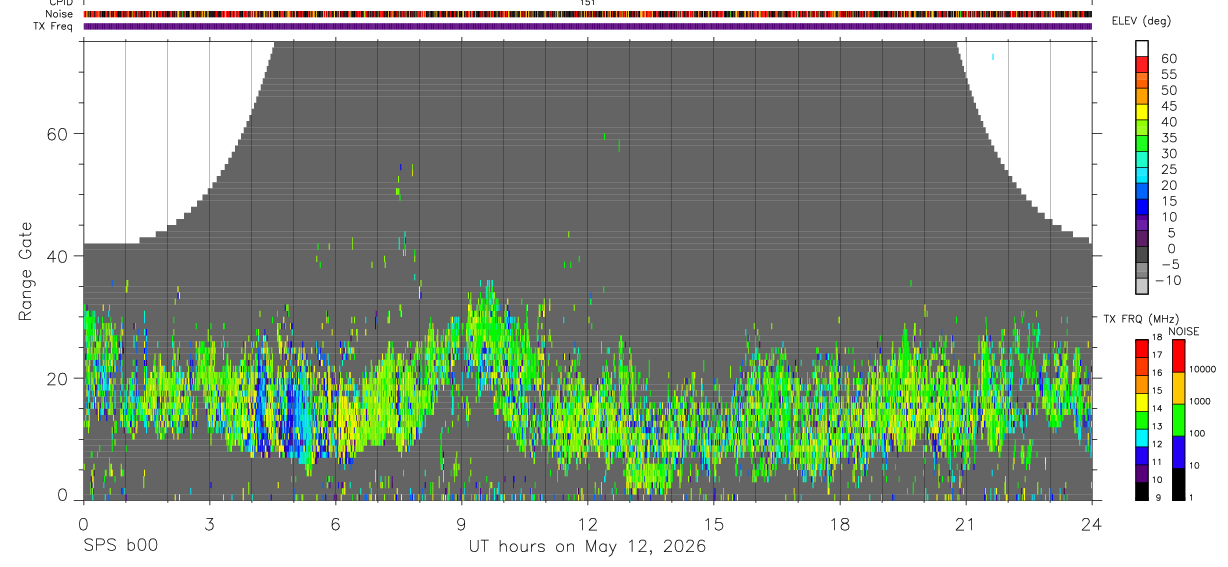Select the light gray -10 elevation swatch
This screenshot has height=567, width=1228.
[1143, 286]
